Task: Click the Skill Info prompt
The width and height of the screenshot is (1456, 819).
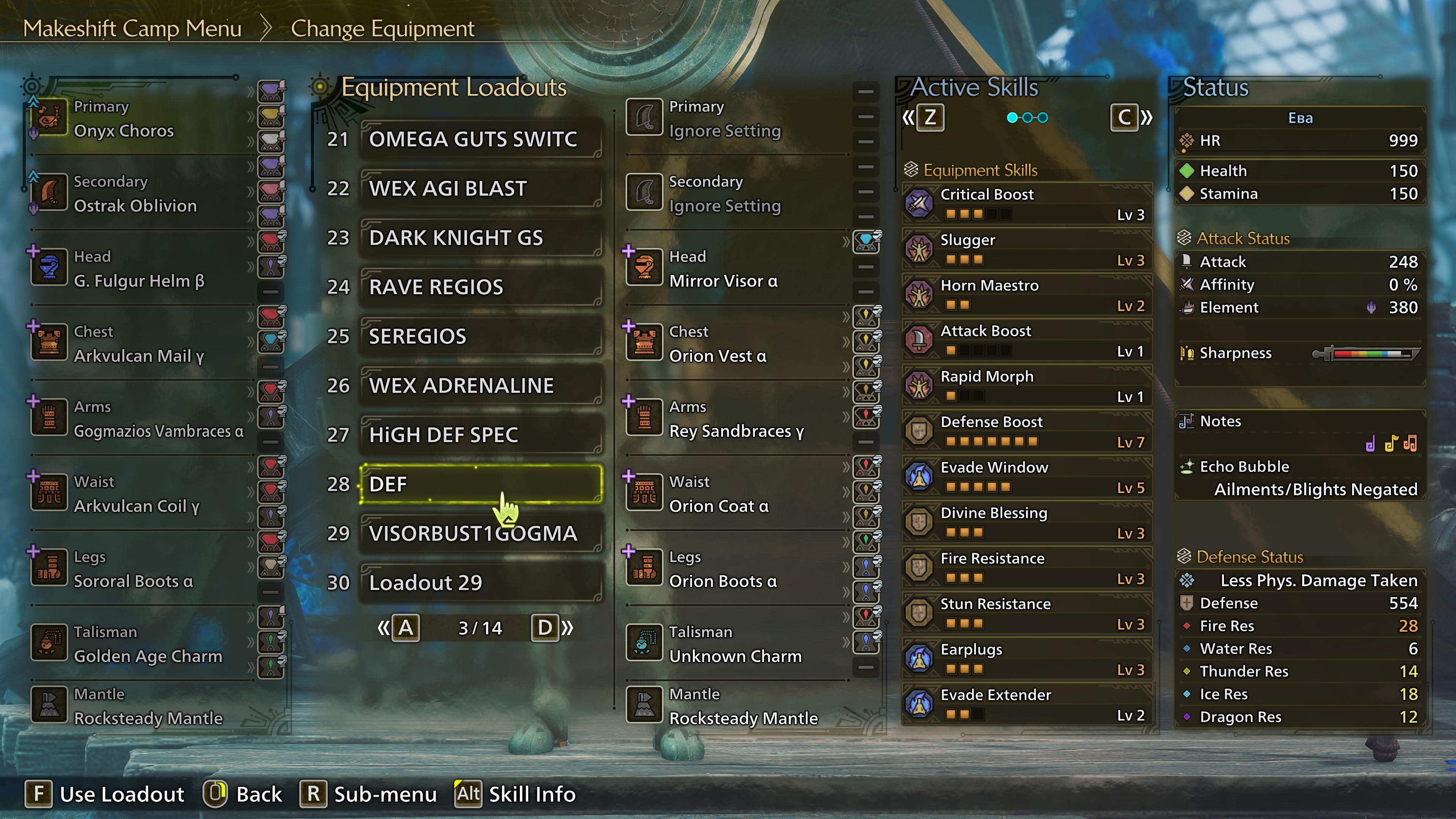Action: point(516,794)
